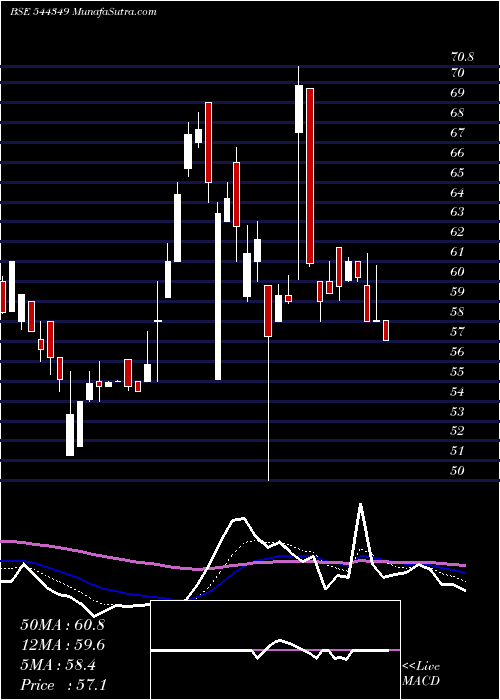Click the 67 price axis label
Viewport: 500px width, 700px height.
(458, 133)
